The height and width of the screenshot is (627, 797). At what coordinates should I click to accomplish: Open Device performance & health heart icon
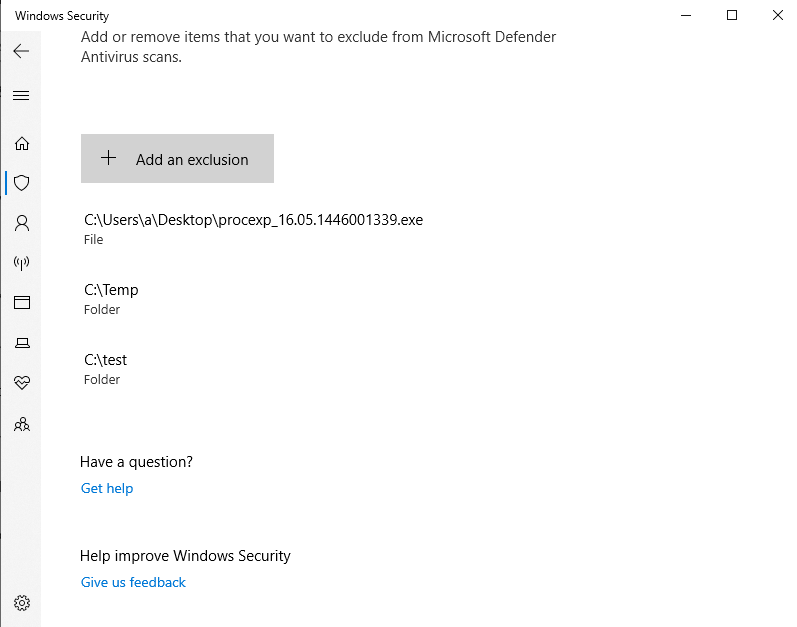tap(21, 383)
